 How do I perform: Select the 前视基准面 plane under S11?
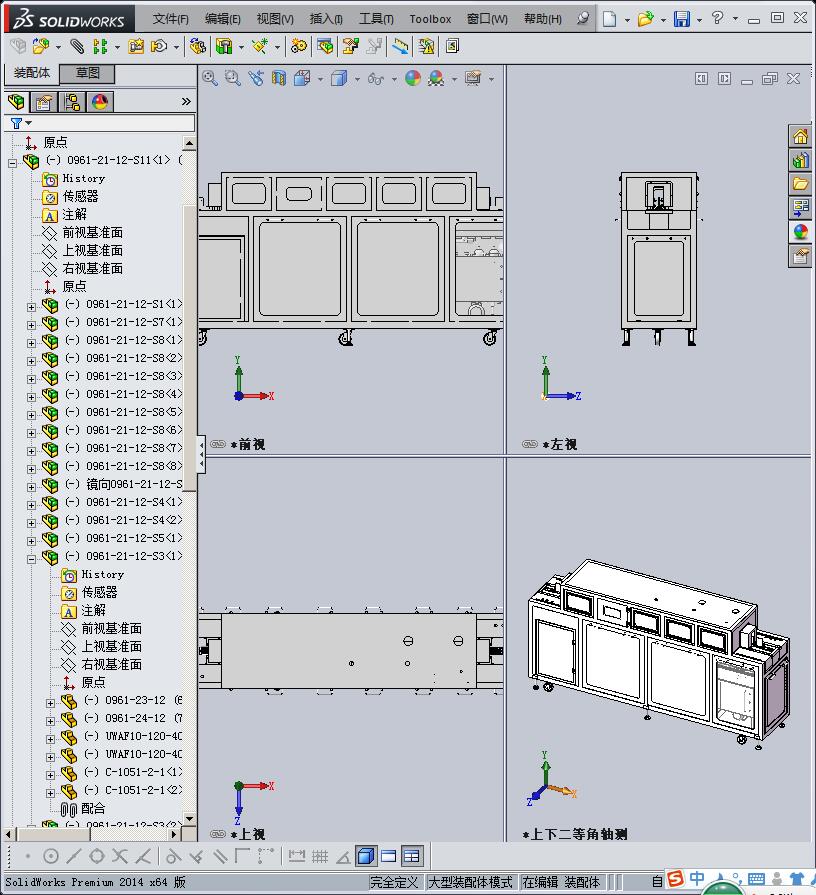coord(92,232)
